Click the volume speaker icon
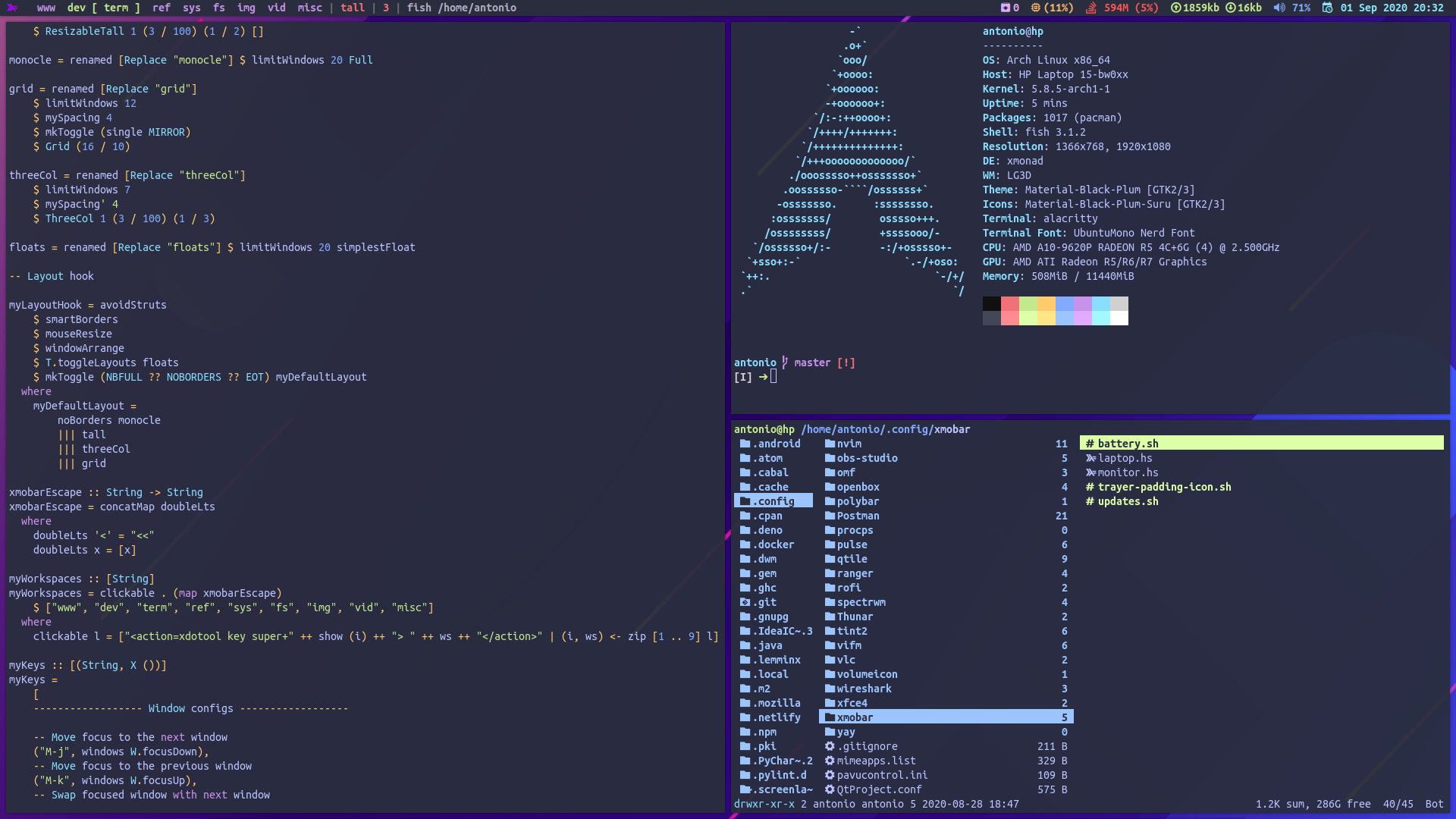 pyautogui.click(x=1279, y=8)
